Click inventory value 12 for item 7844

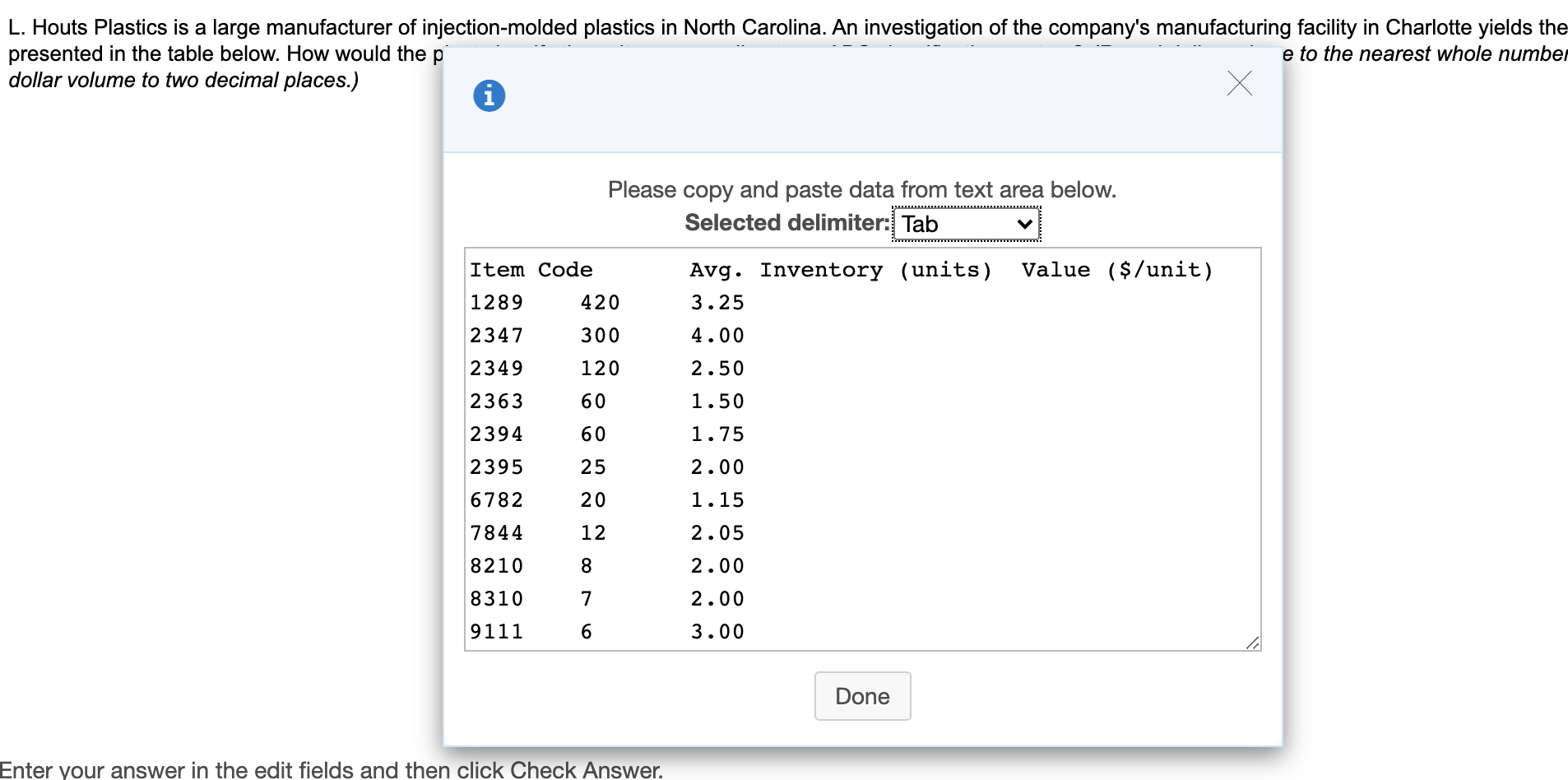[593, 533]
